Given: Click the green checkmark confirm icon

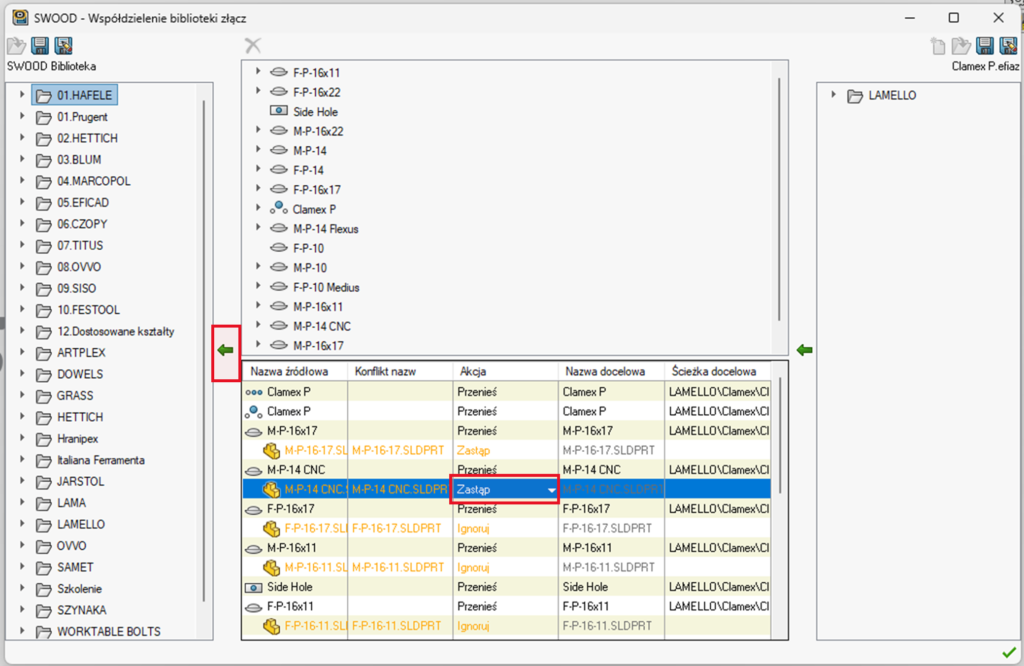Looking at the screenshot, I should 1008,653.
